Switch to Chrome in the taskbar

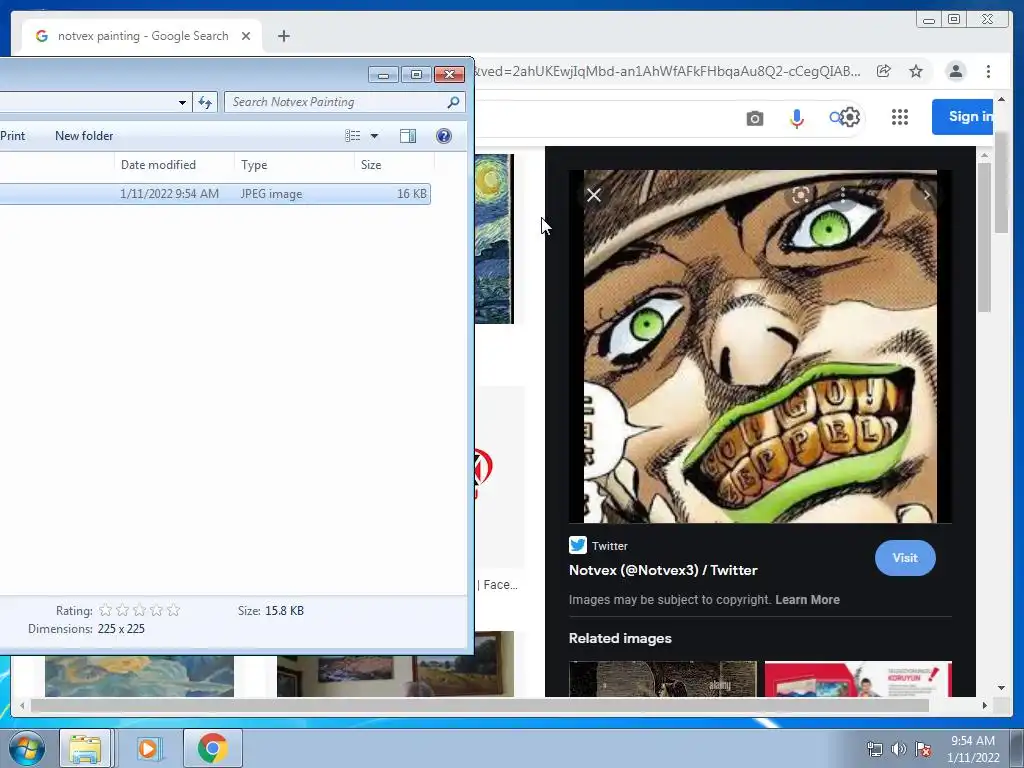pyautogui.click(x=212, y=748)
